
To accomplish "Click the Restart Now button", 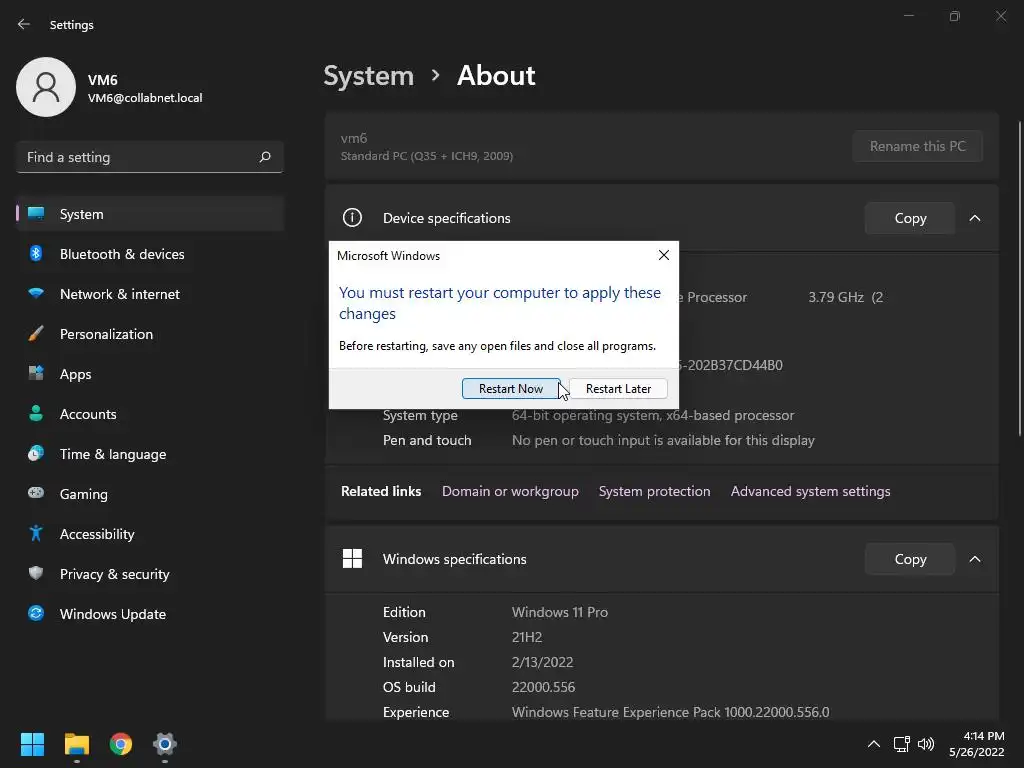I will [x=510, y=389].
